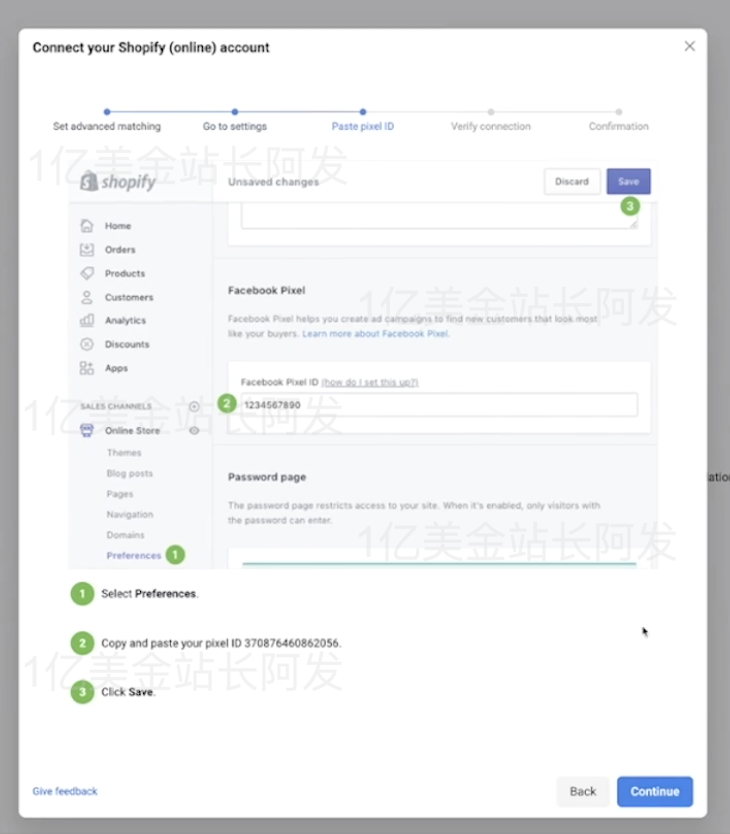The width and height of the screenshot is (730, 834).
Task: Click the Continue button
Action: [x=655, y=791]
